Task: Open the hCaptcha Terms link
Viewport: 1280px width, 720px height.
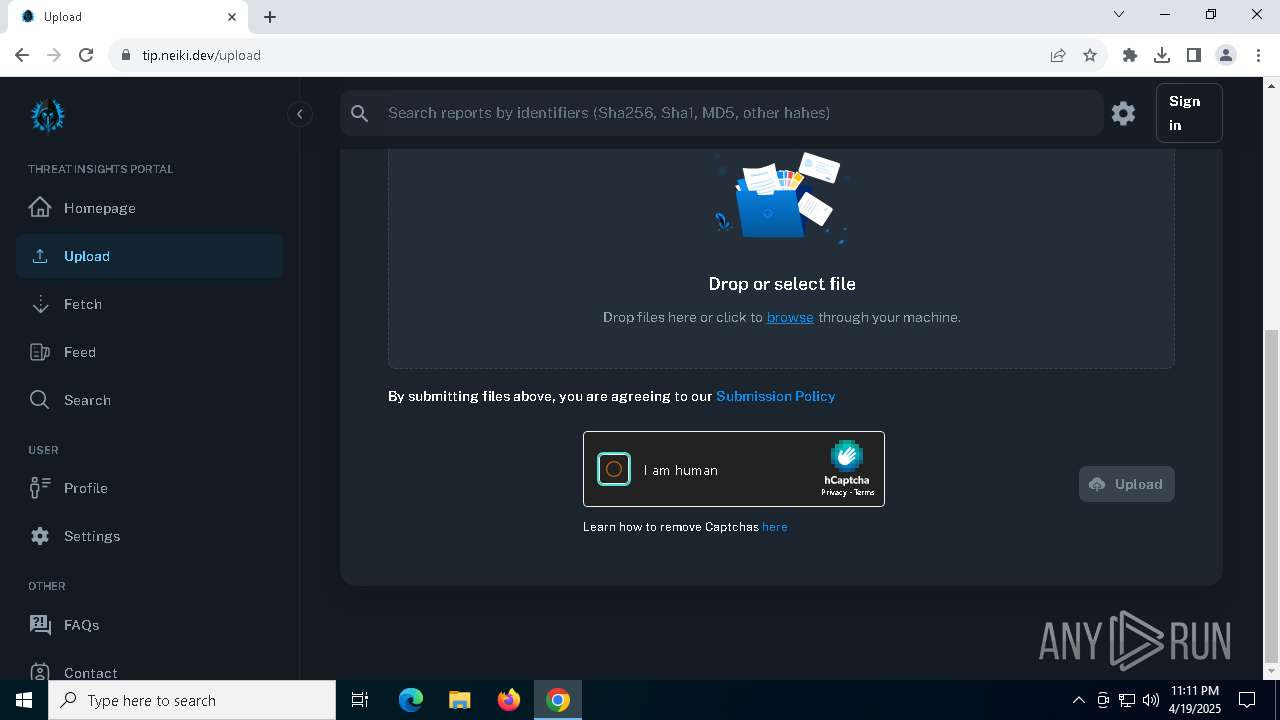Action: tap(864, 493)
